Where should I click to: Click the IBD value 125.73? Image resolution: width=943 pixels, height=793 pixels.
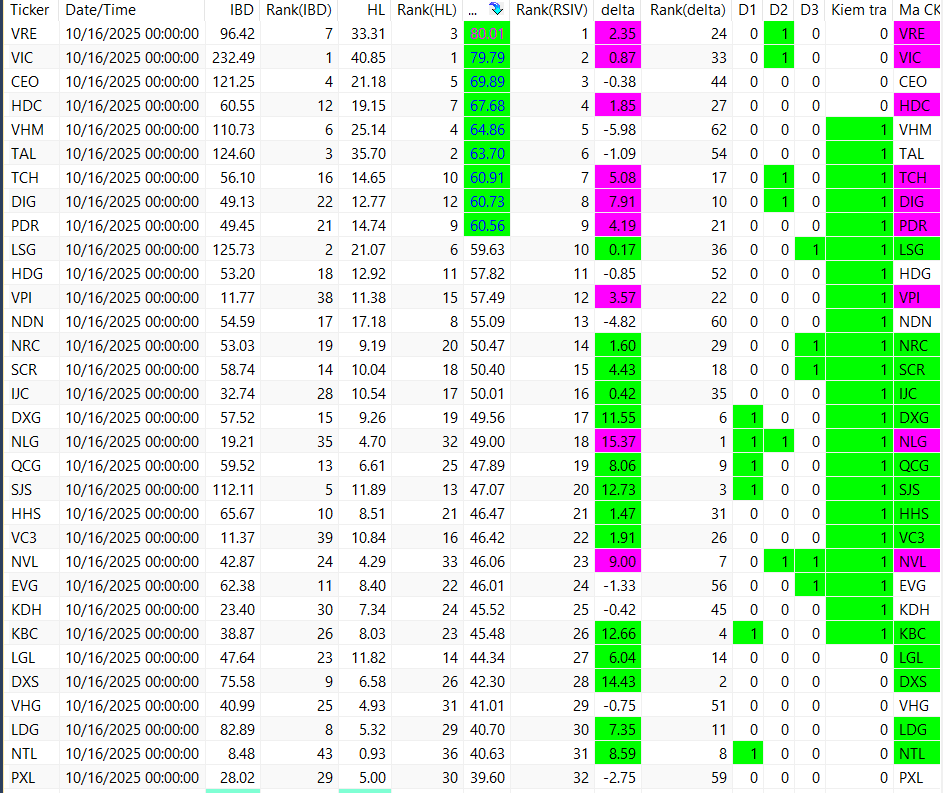tap(233, 250)
